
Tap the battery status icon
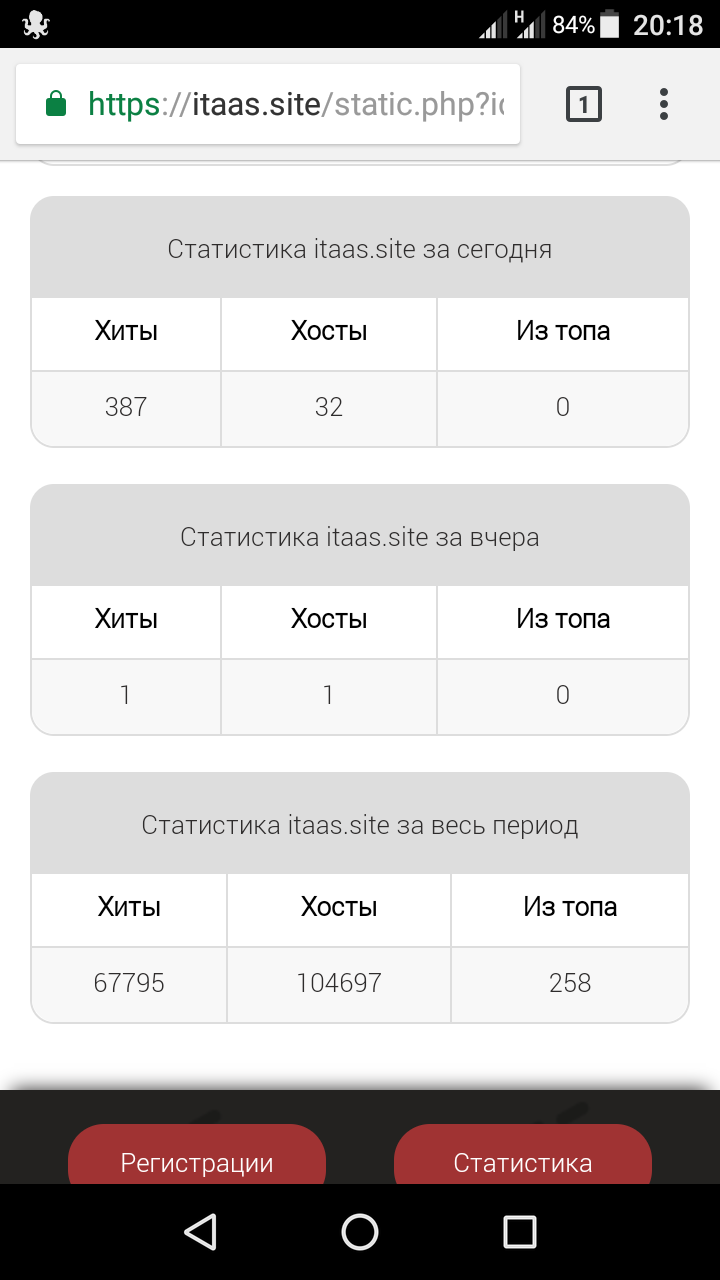[609, 24]
